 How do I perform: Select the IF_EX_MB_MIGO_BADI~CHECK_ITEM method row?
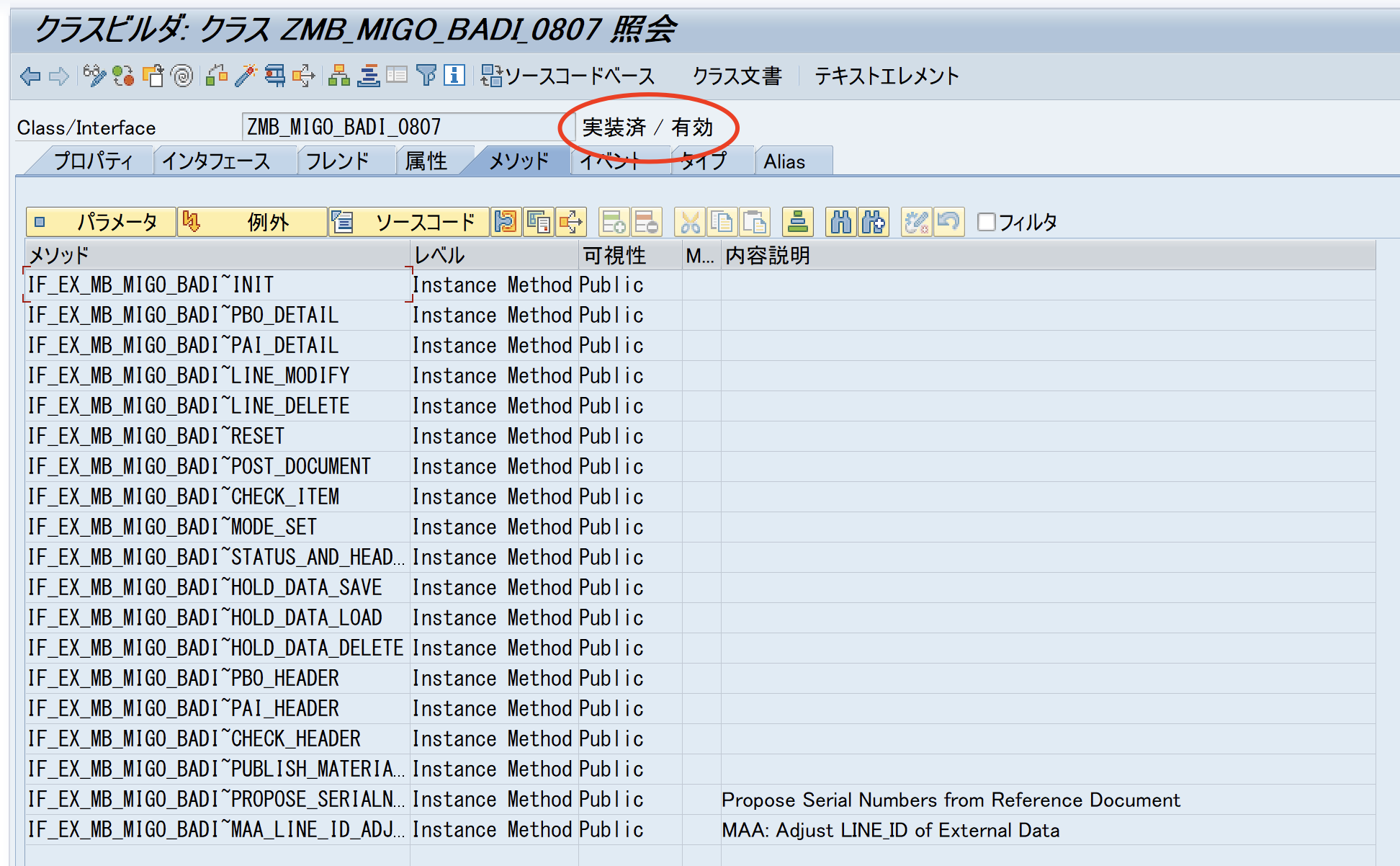[x=184, y=496]
